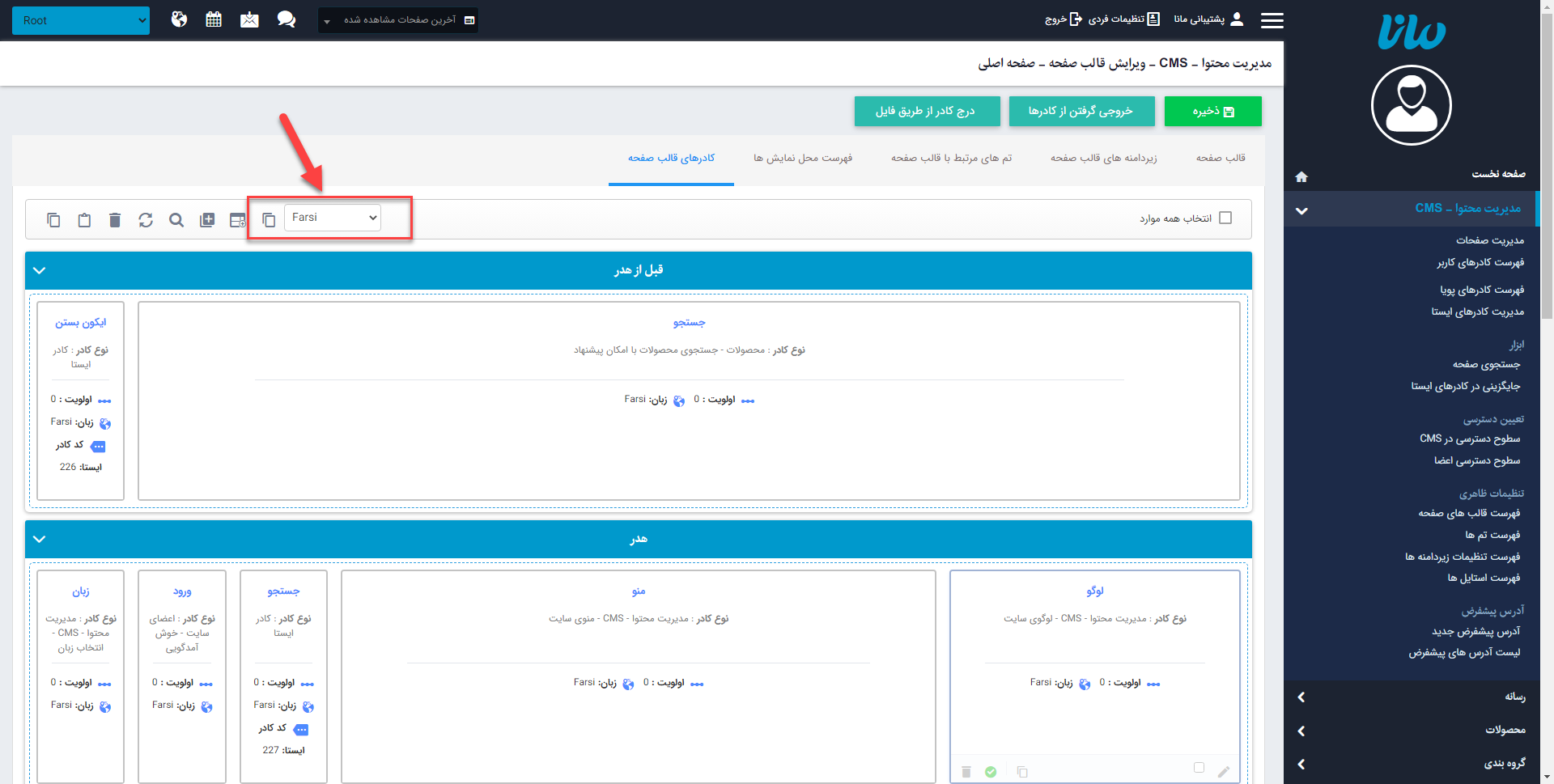
Task: Click the paste clipboard icon in the toolbar
Action: 84,219
